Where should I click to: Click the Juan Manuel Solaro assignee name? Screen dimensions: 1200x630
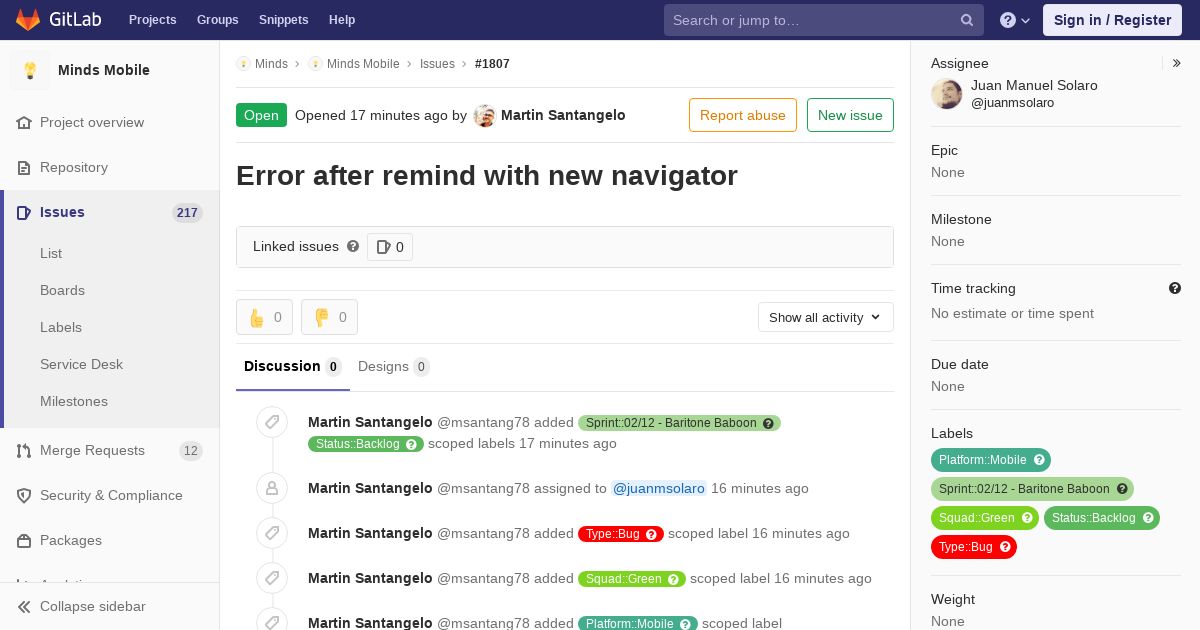[x=1034, y=85]
